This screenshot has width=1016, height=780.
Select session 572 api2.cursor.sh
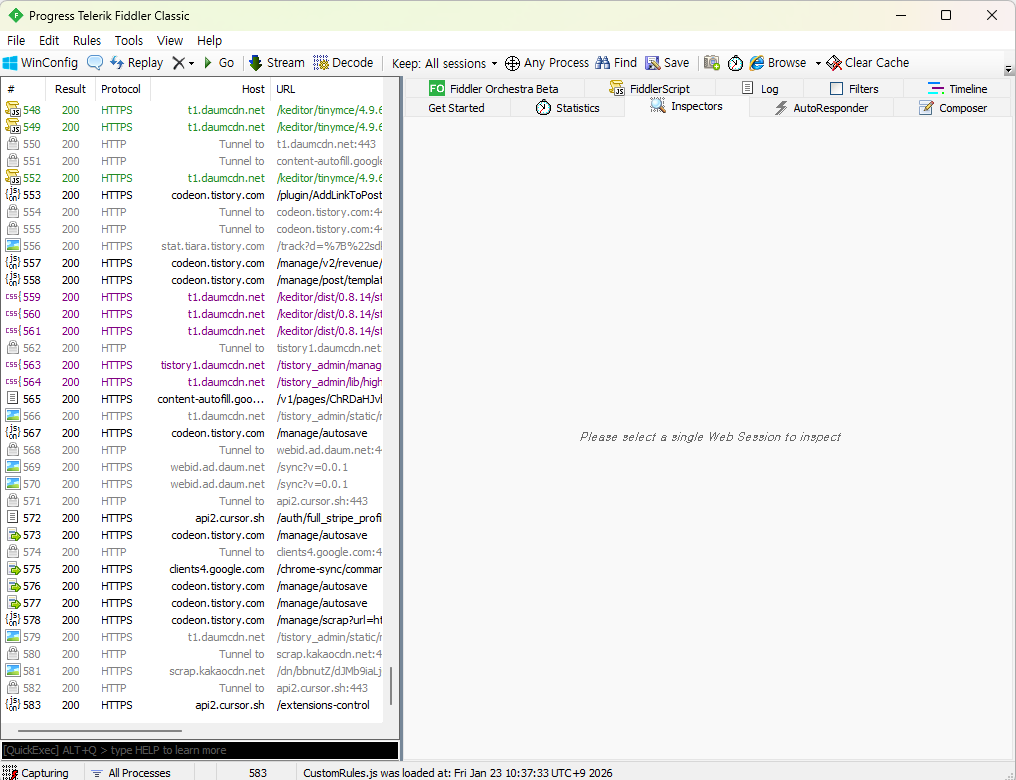point(193,518)
